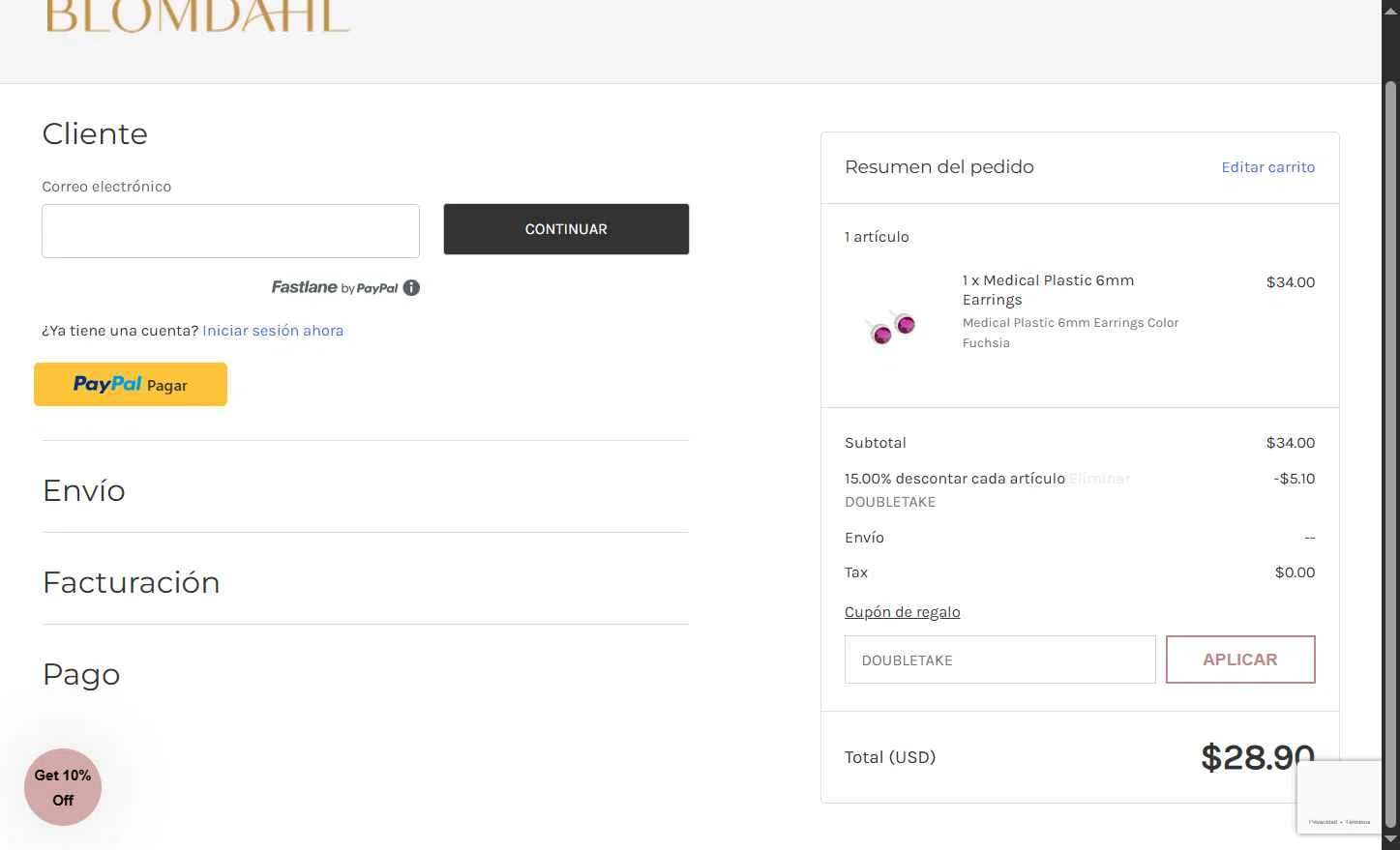This screenshot has width=1400, height=850.
Task: Click the Resumen del pedido heading
Action: (x=939, y=166)
